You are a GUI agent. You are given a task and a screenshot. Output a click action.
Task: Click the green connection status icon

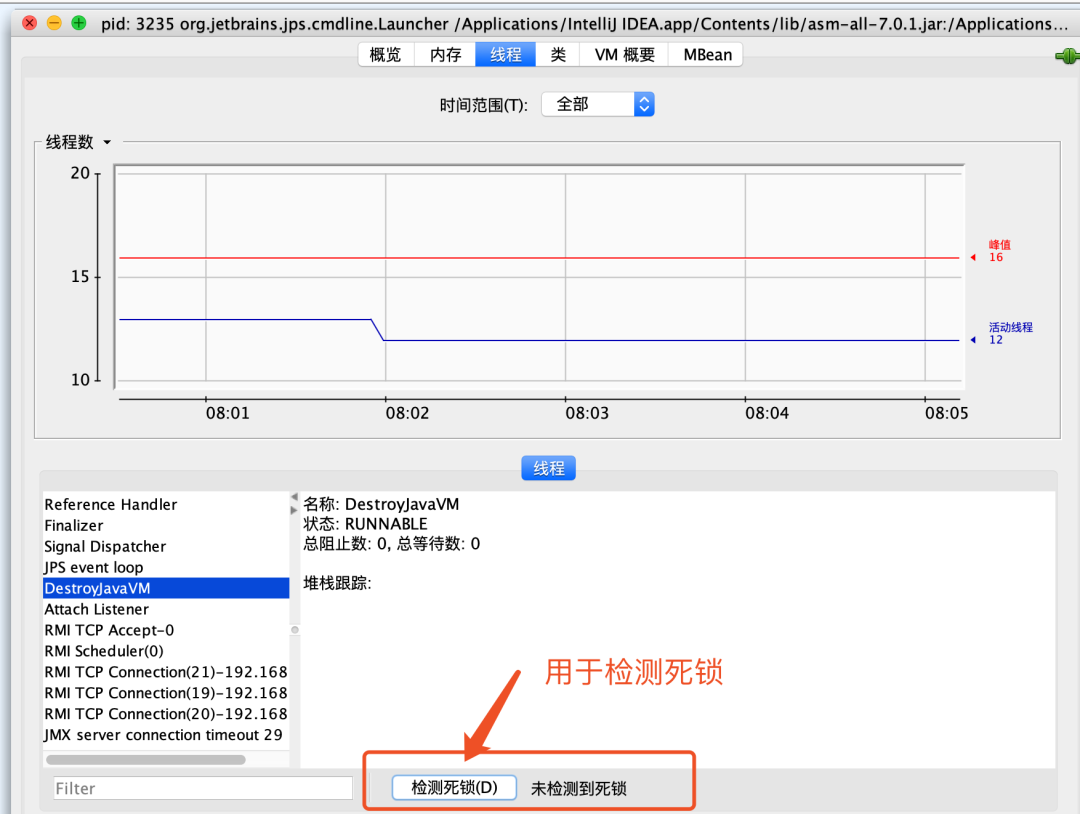pos(1067,56)
